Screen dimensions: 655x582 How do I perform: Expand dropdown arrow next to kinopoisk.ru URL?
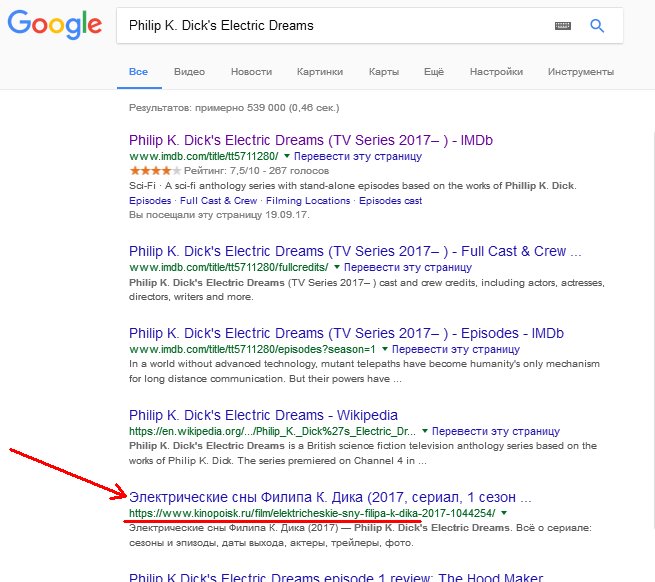[x=504, y=513]
